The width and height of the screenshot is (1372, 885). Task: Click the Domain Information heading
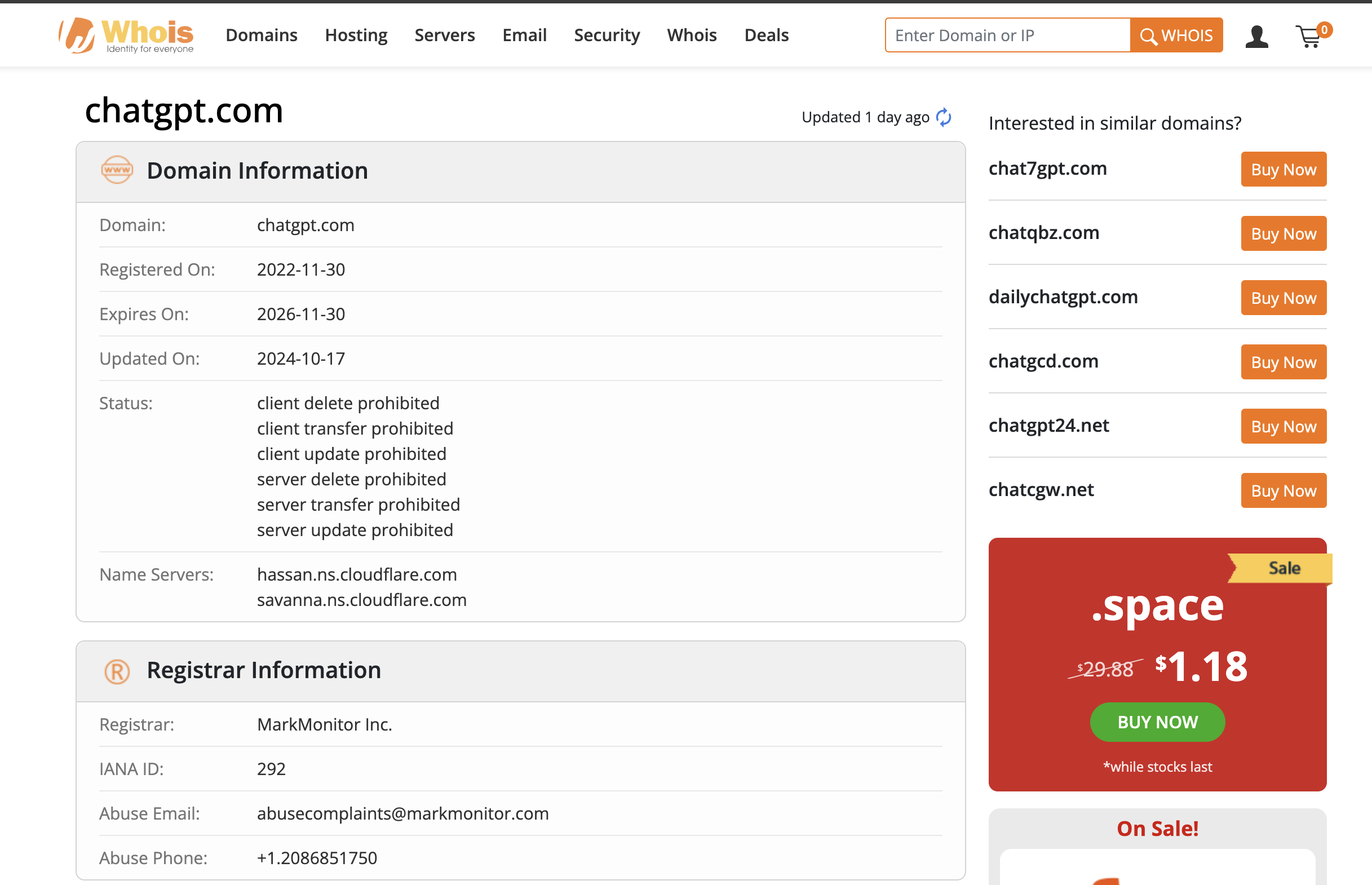(258, 171)
